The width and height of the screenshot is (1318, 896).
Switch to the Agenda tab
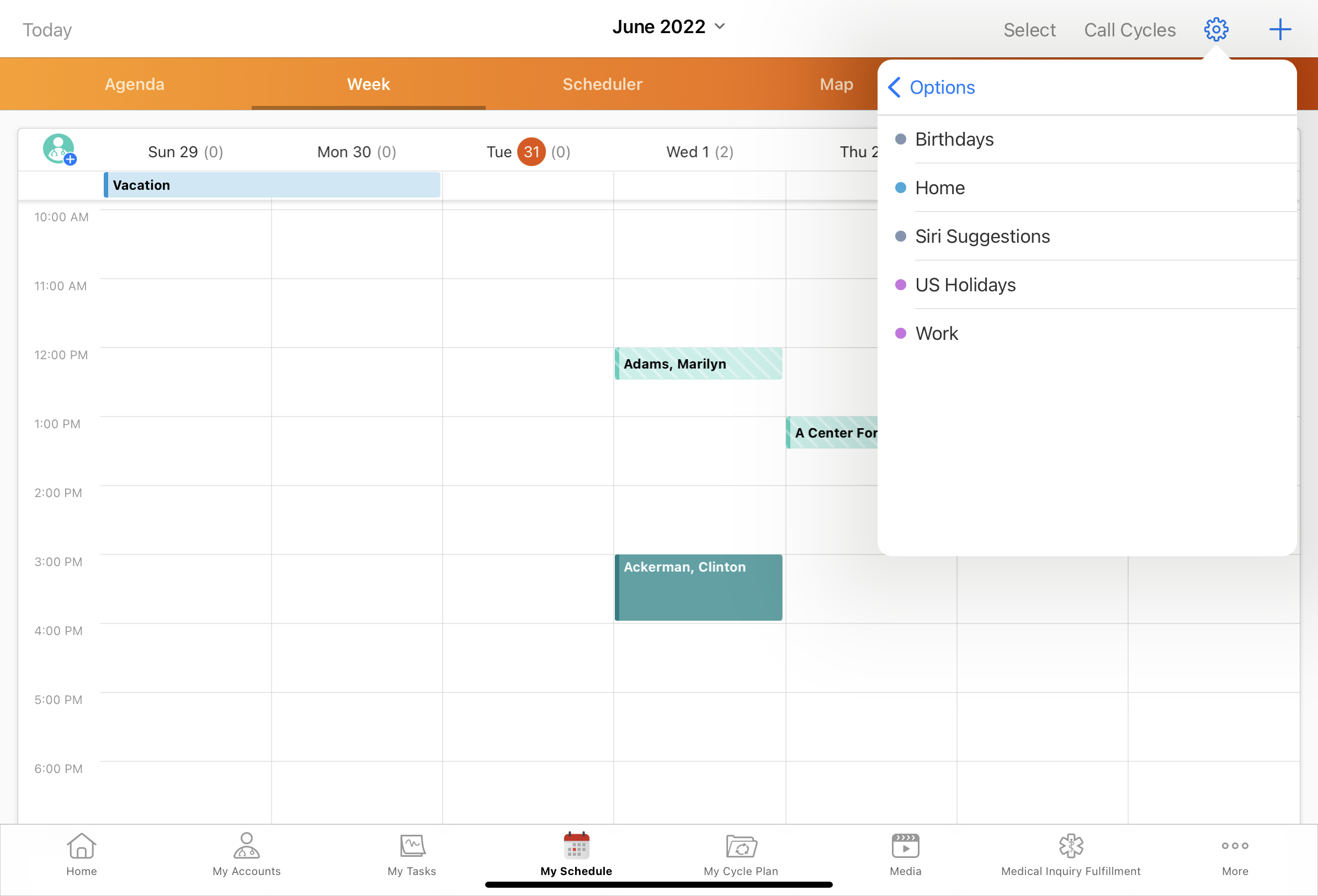tap(135, 84)
